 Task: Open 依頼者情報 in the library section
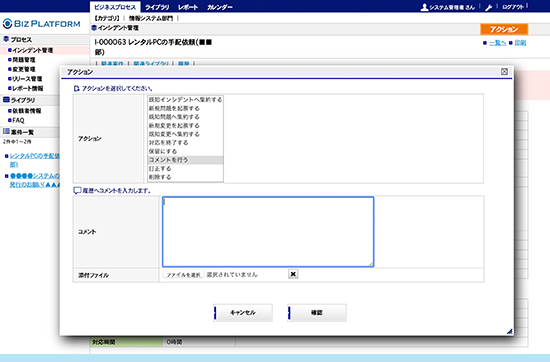tap(27, 110)
